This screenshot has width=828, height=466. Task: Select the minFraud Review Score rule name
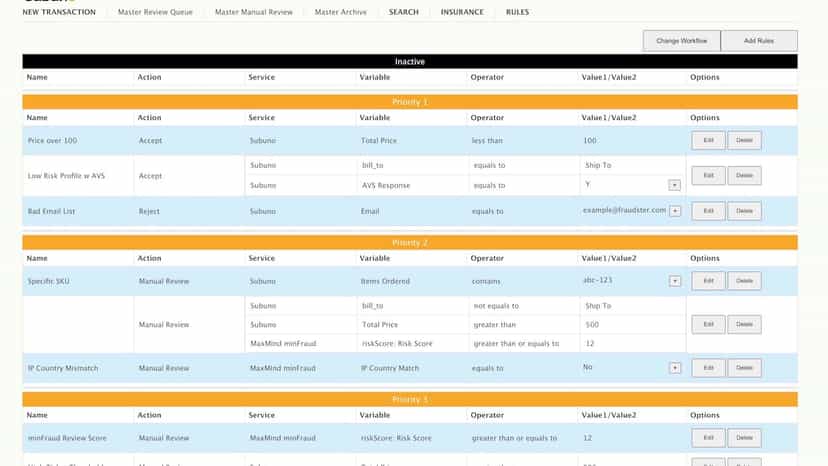[67, 438]
